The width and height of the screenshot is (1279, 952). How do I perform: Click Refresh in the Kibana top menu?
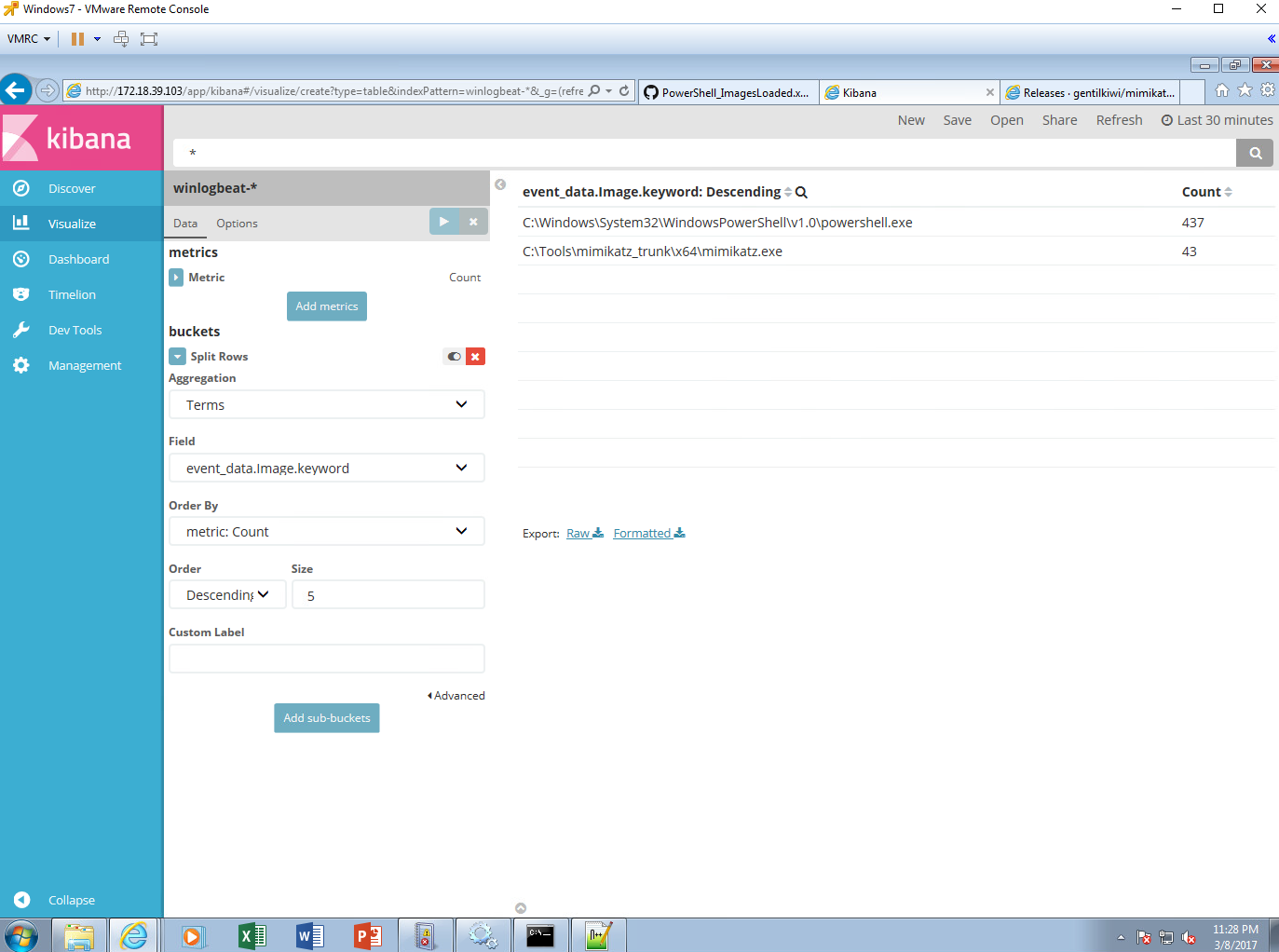pyautogui.click(x=1119, y=120)
